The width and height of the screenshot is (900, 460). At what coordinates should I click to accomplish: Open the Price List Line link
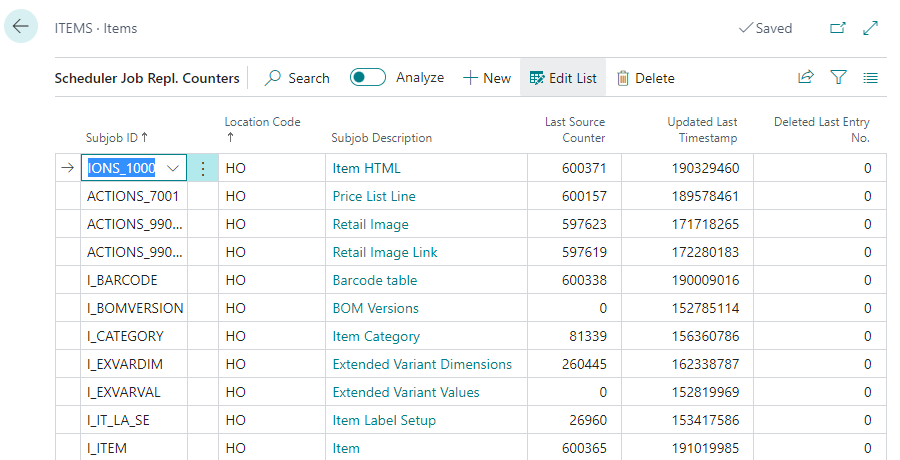tap(374, 197)
